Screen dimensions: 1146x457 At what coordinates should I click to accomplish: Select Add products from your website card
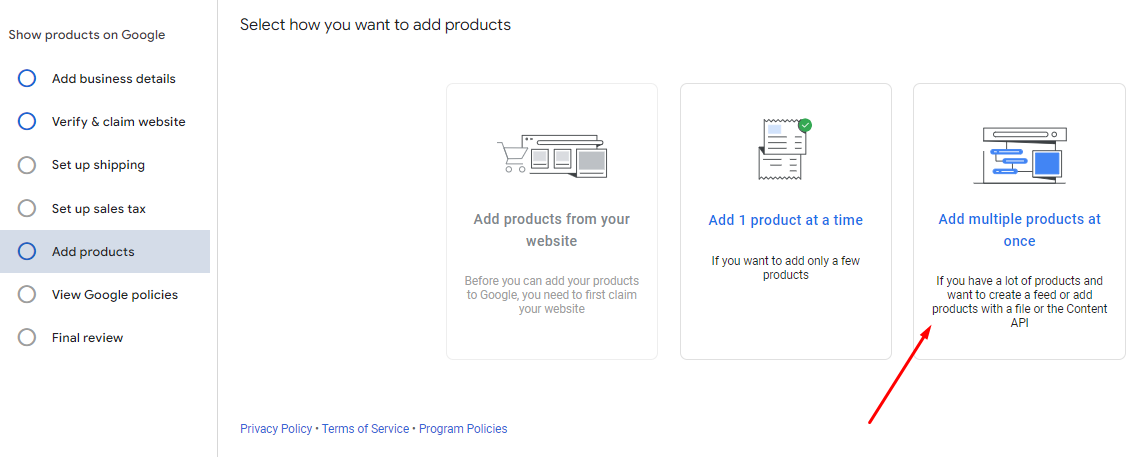[552, 230]
